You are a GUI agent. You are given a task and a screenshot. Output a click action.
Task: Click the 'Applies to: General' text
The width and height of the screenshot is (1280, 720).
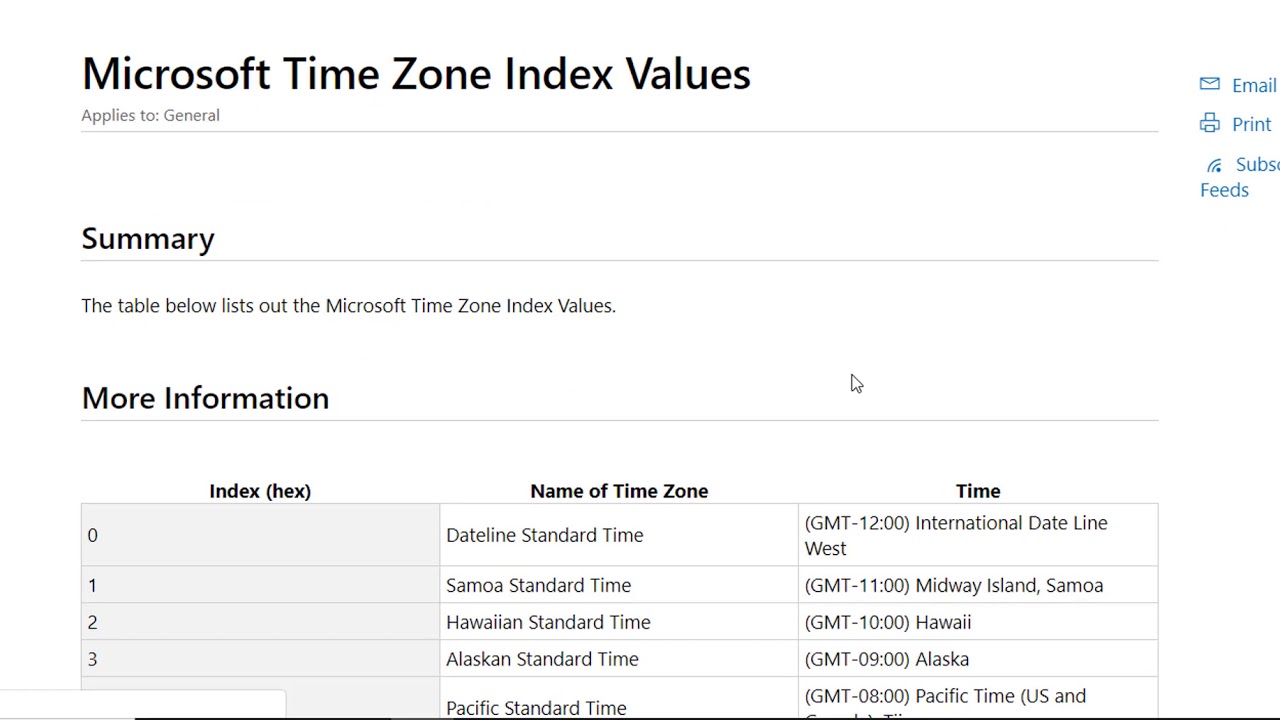click(x=150, y=115)
